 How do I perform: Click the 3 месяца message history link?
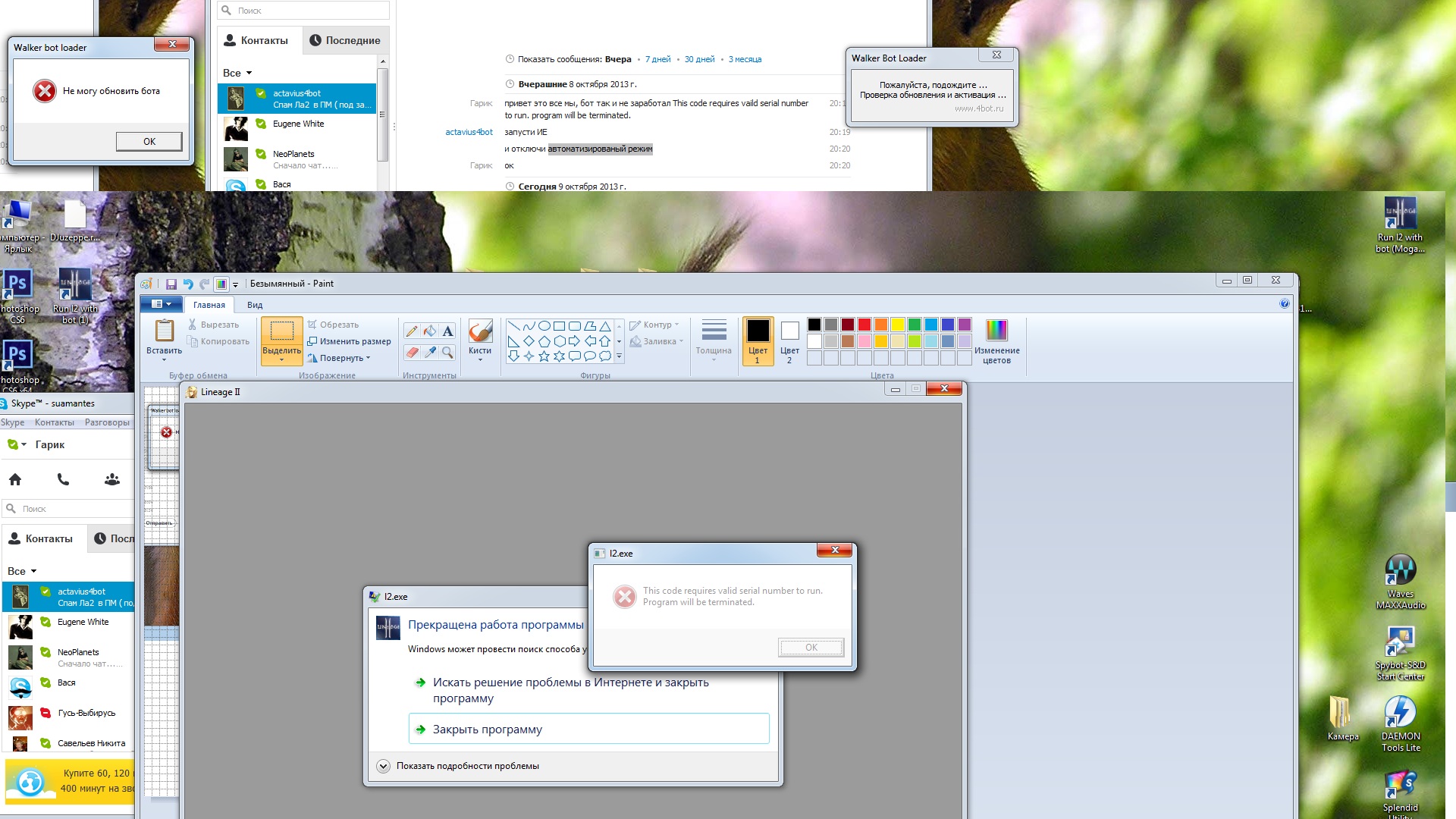[x=745, y=59]
